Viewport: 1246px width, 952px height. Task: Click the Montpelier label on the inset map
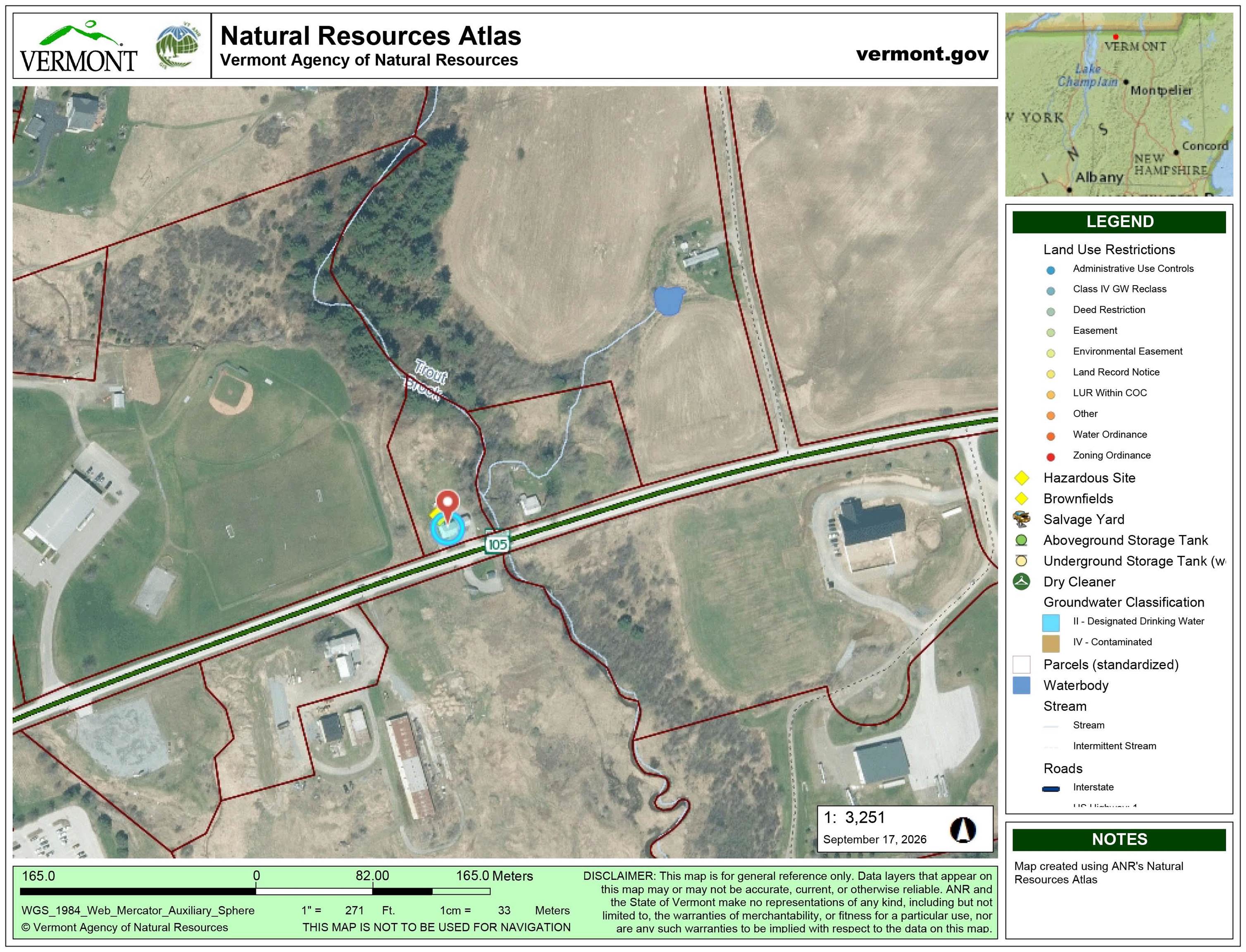click(x=1161, y=90)
